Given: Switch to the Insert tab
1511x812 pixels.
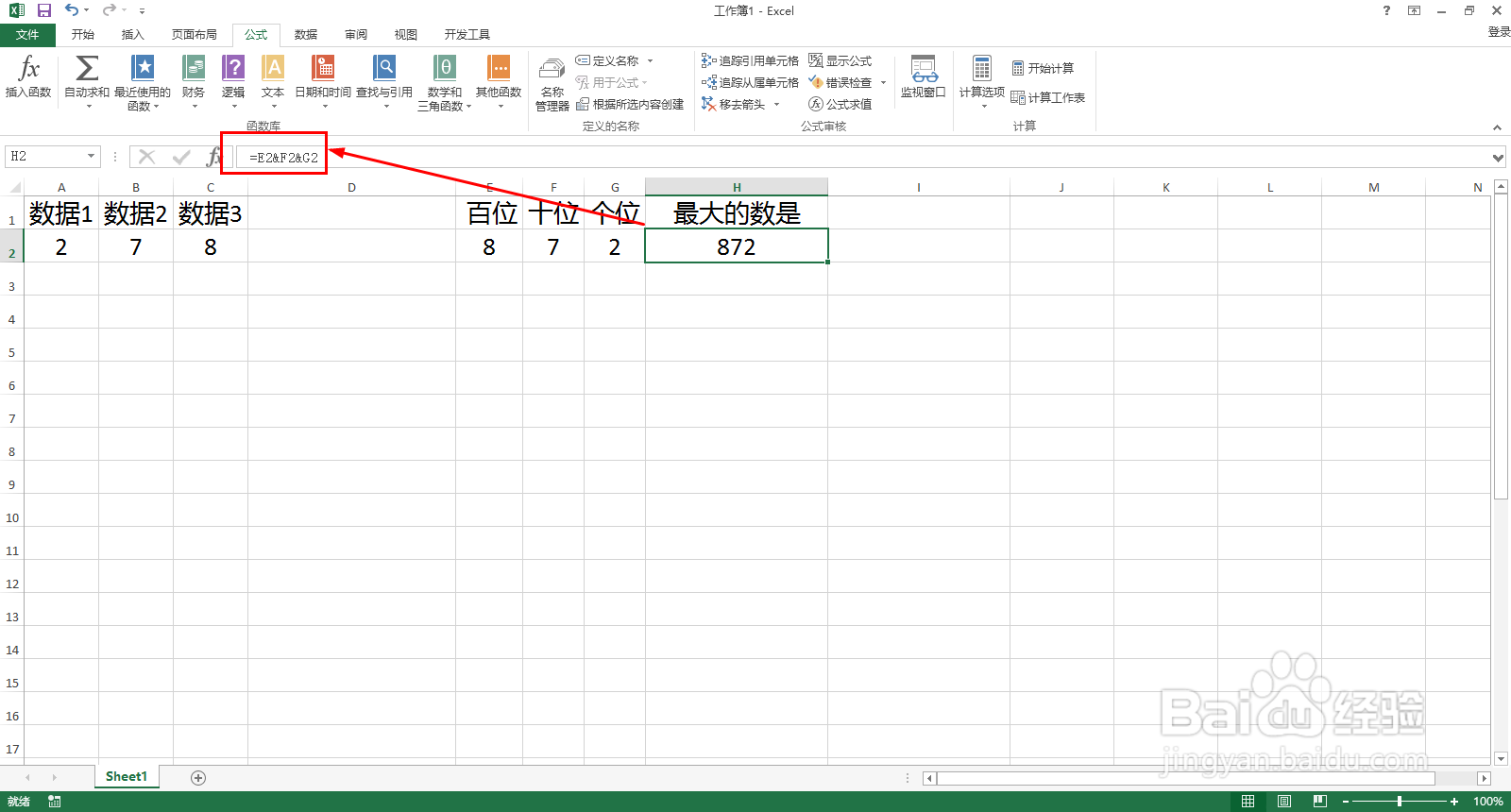Looking at the screenshot, I should point(133,35).
